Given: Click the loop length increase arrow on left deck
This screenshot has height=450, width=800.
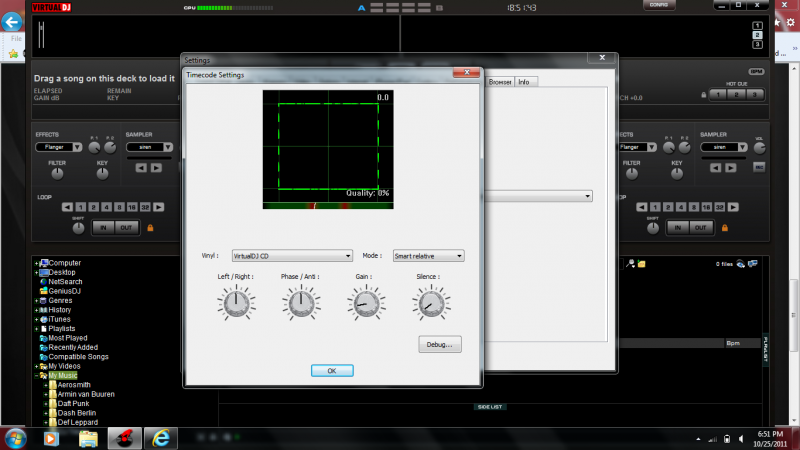Looking at the screenshot, I should click(x=158, y=207).
